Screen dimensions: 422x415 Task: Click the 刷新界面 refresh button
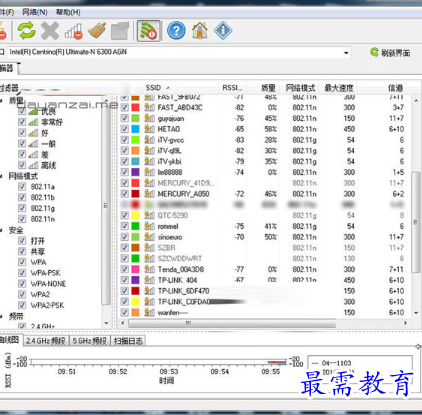[390, 53]
